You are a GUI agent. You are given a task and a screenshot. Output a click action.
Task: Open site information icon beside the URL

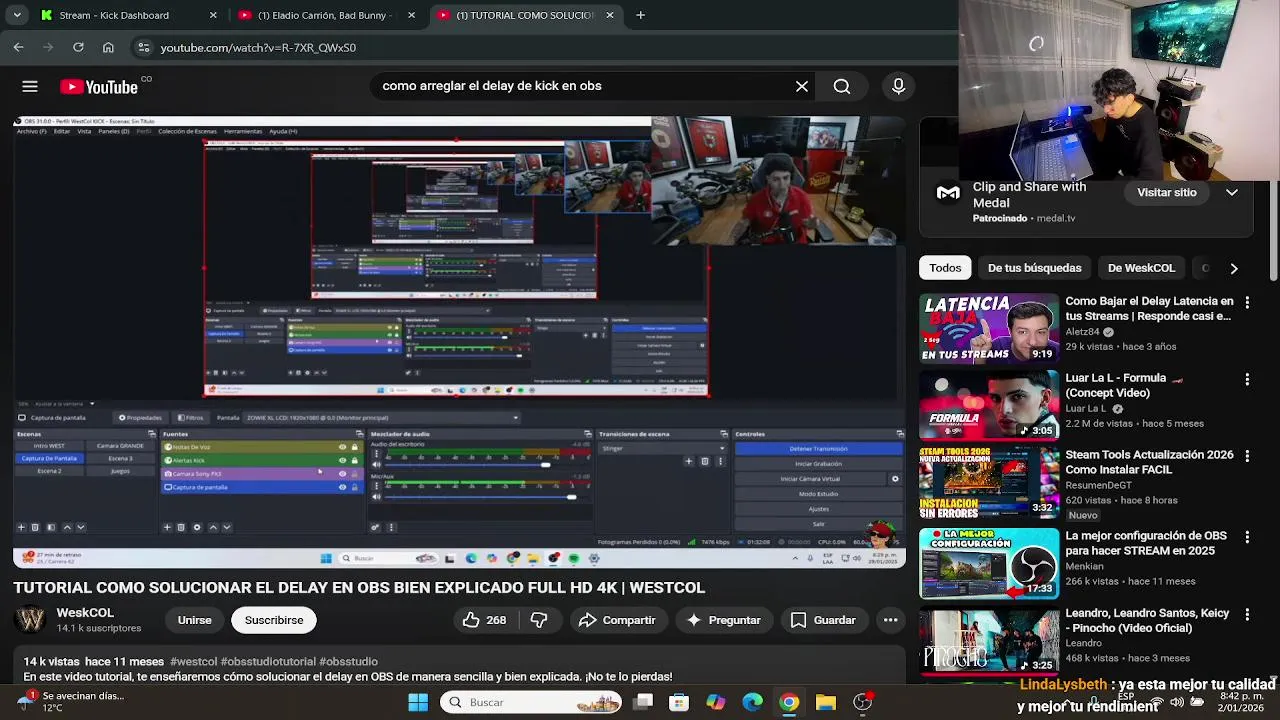click(144, 47)
